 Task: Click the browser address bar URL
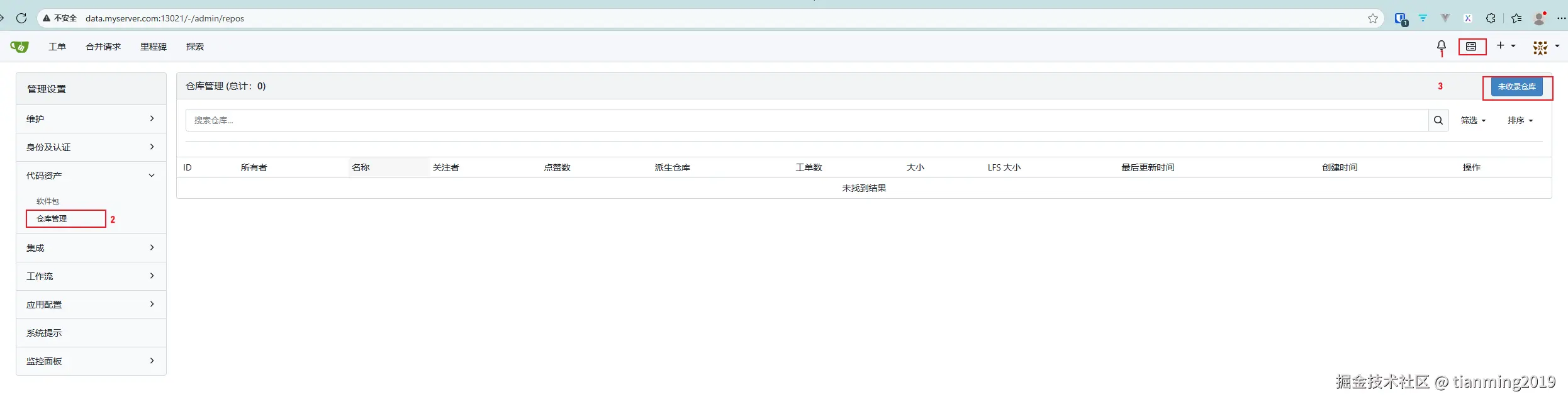165,18
